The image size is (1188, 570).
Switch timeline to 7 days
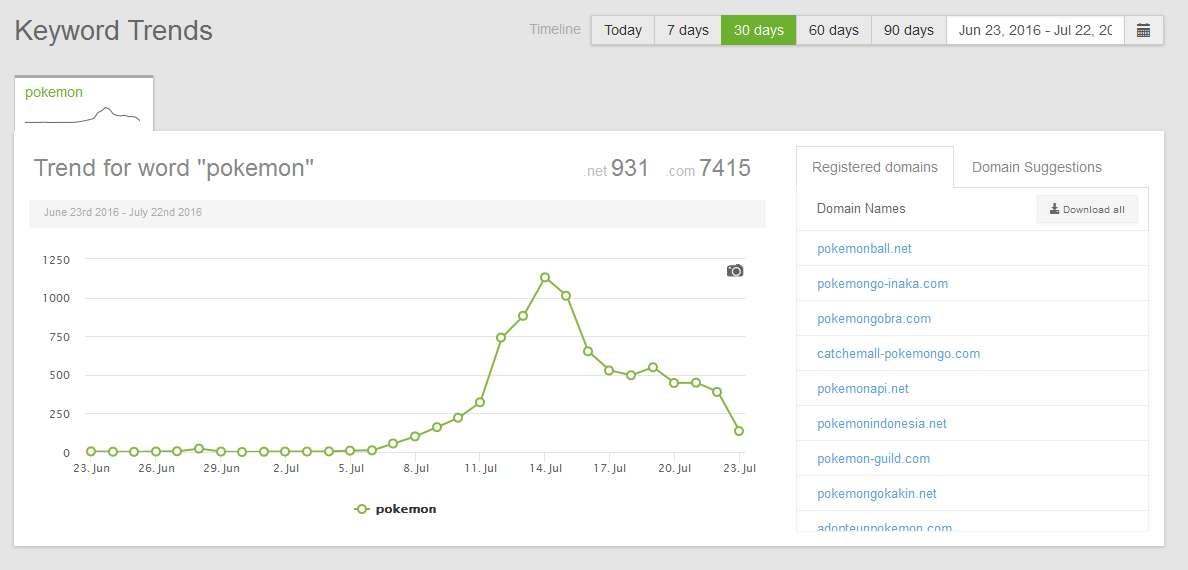coord(687,30)
